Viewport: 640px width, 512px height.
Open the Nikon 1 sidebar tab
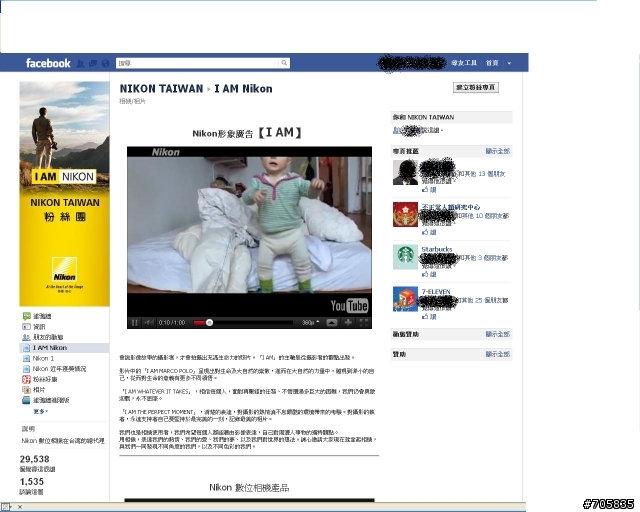click(x=43, y=358)
